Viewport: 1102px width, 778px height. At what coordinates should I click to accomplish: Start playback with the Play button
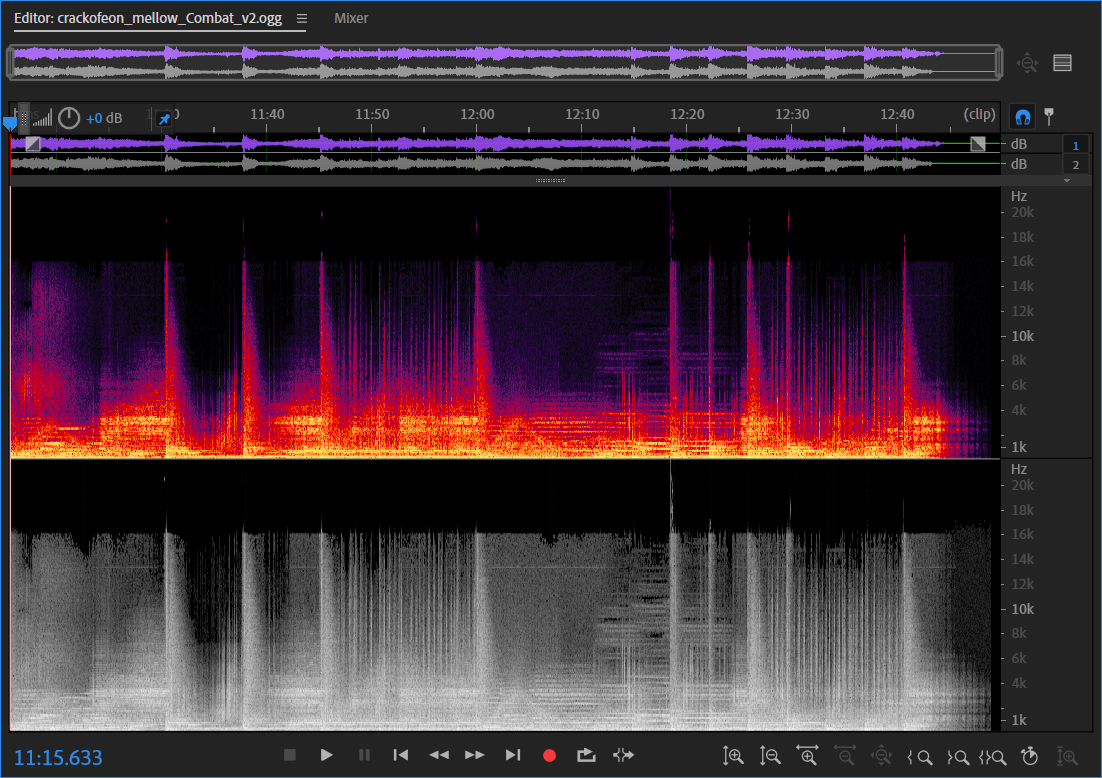[x=326, y=756]
